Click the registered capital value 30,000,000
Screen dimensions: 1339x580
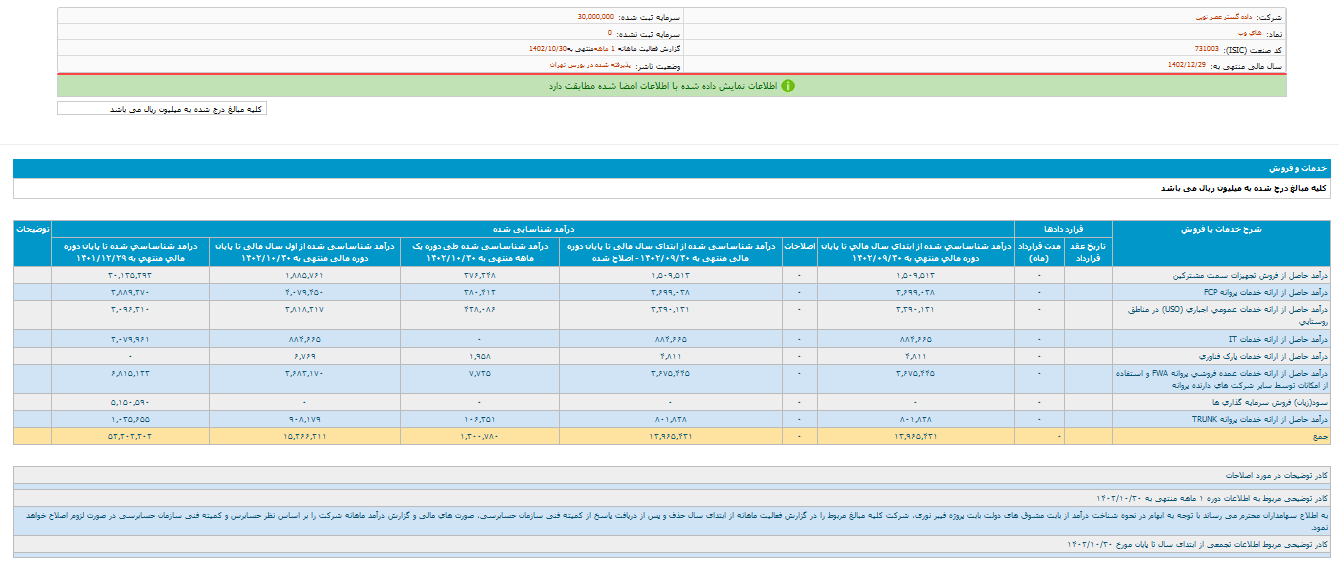pyautogui.click(x=597, y=17)
